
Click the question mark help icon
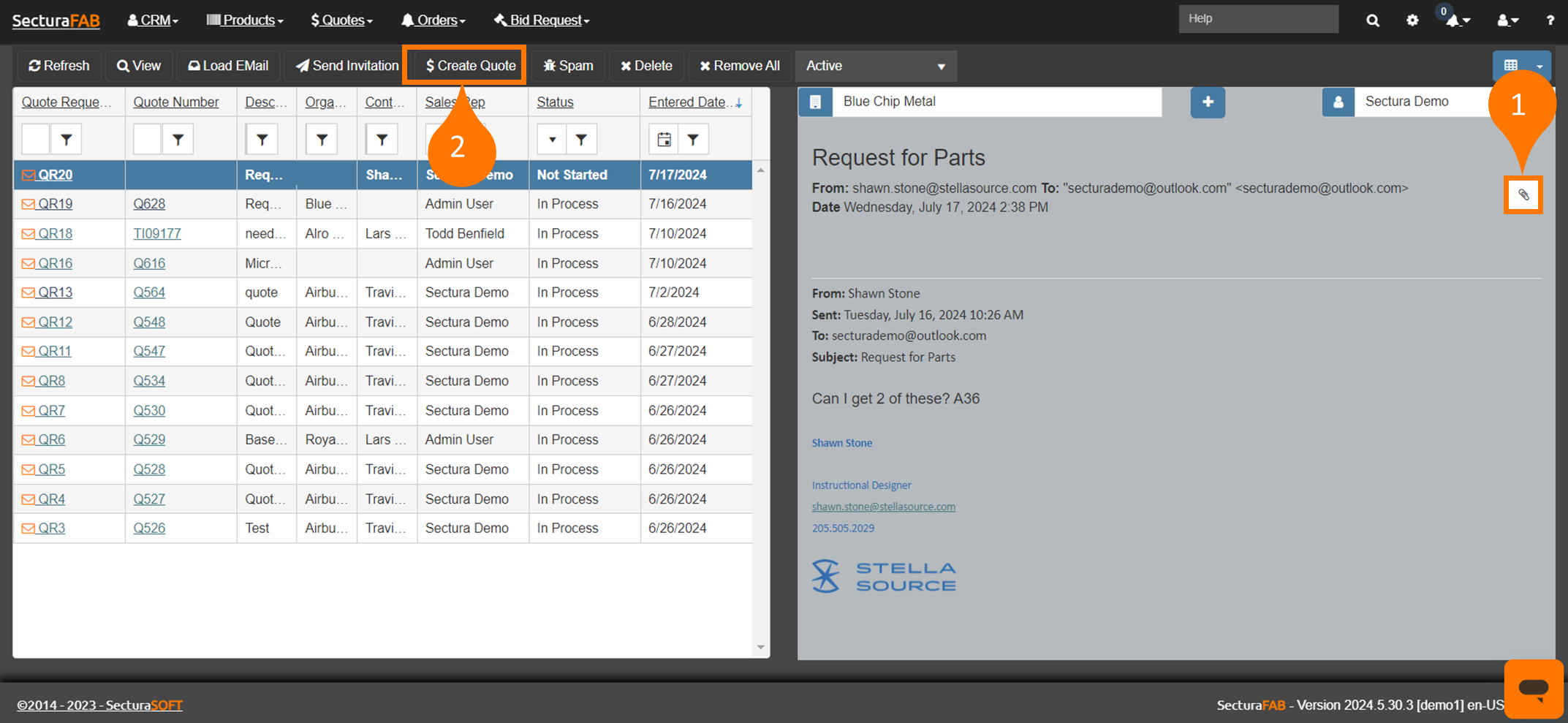[x=1550, y=20]
